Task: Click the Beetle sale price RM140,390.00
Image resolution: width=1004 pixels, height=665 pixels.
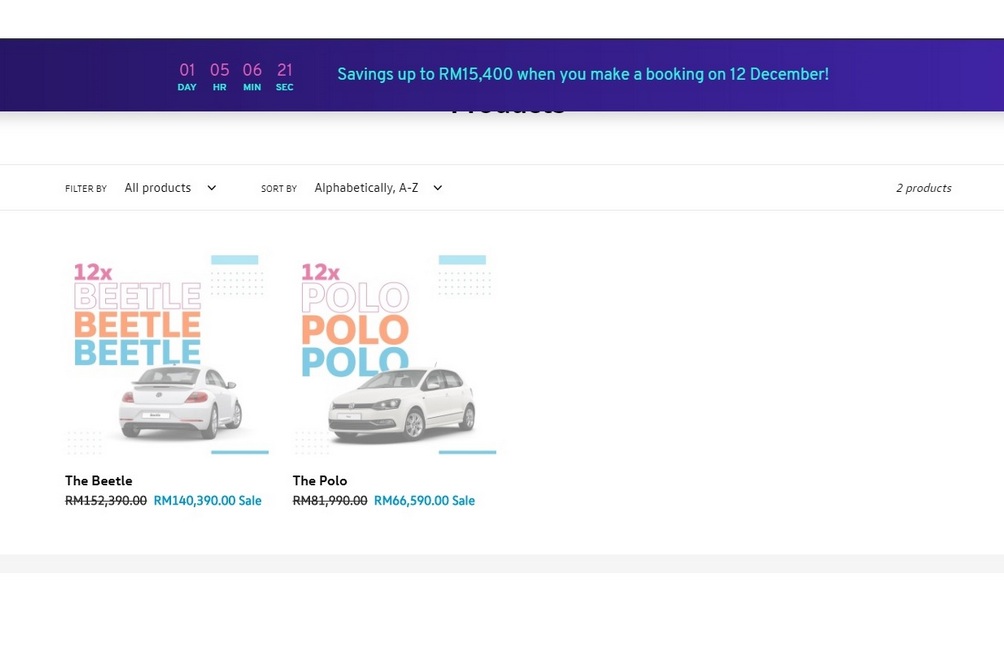Action: point(194,501)
